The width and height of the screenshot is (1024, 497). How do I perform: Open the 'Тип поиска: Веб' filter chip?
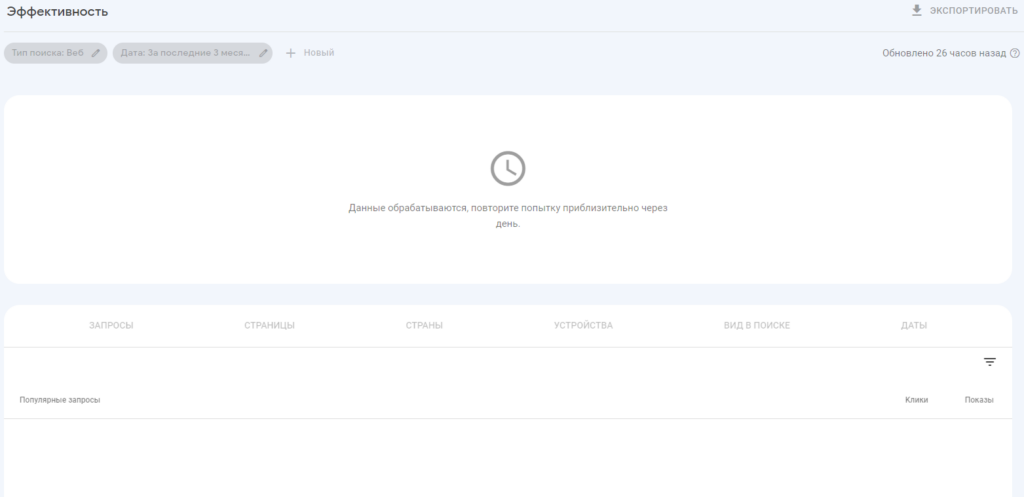point(47,53)
